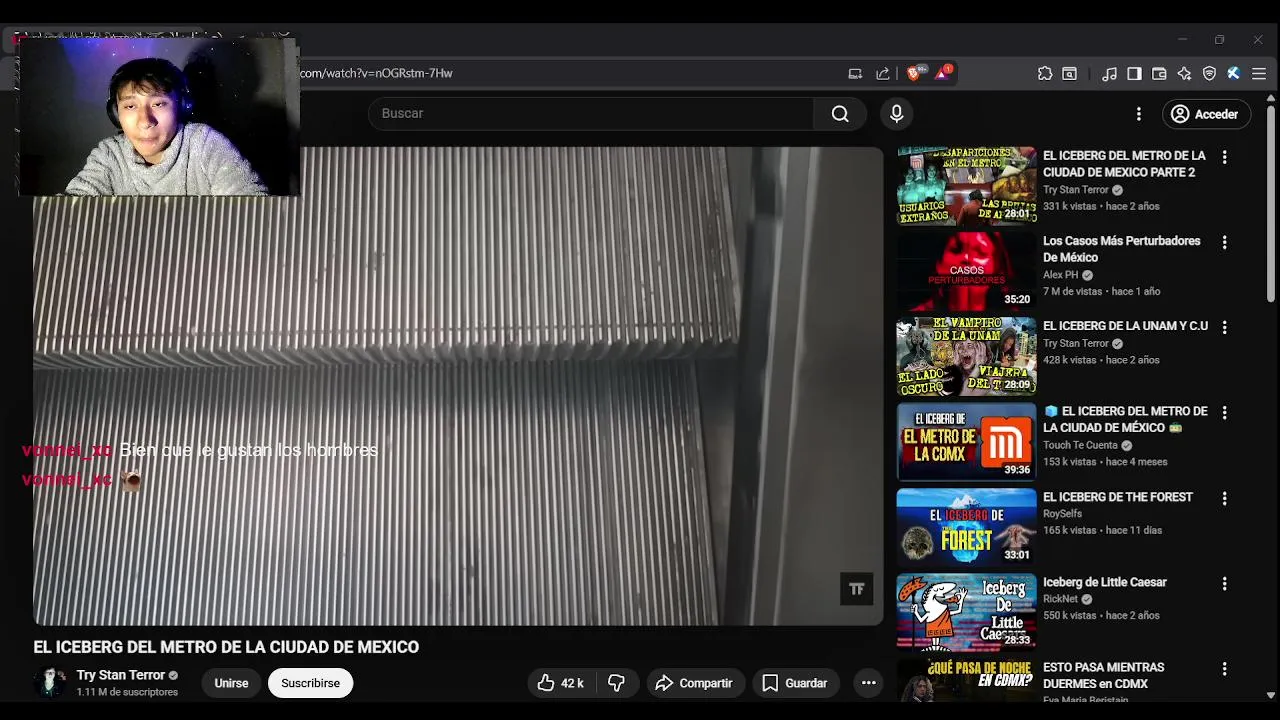Click the text overlay icon on video corner
Image resolution: width=1280 pixels, height=720 pixels.
(x=857, y=589)
